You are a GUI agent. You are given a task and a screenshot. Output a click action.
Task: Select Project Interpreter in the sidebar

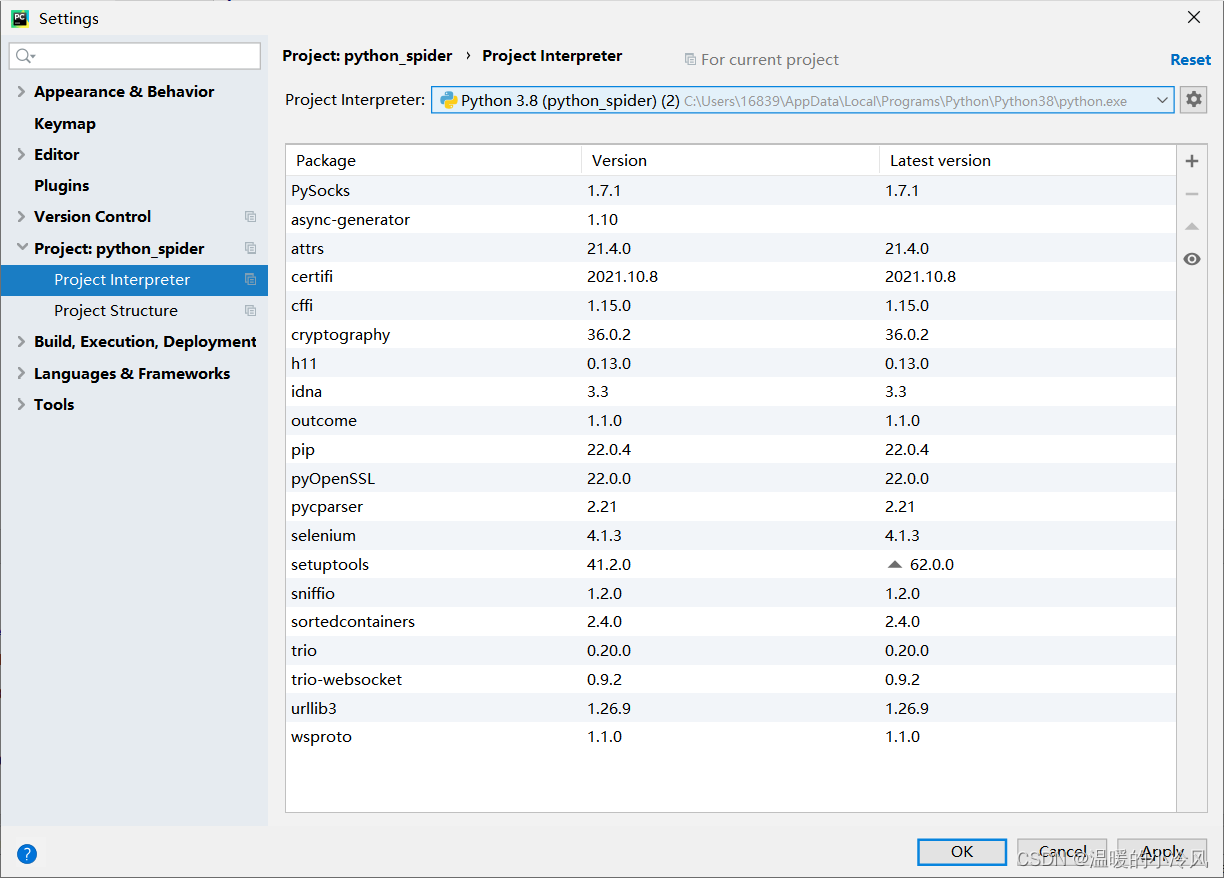pos(134,280)
